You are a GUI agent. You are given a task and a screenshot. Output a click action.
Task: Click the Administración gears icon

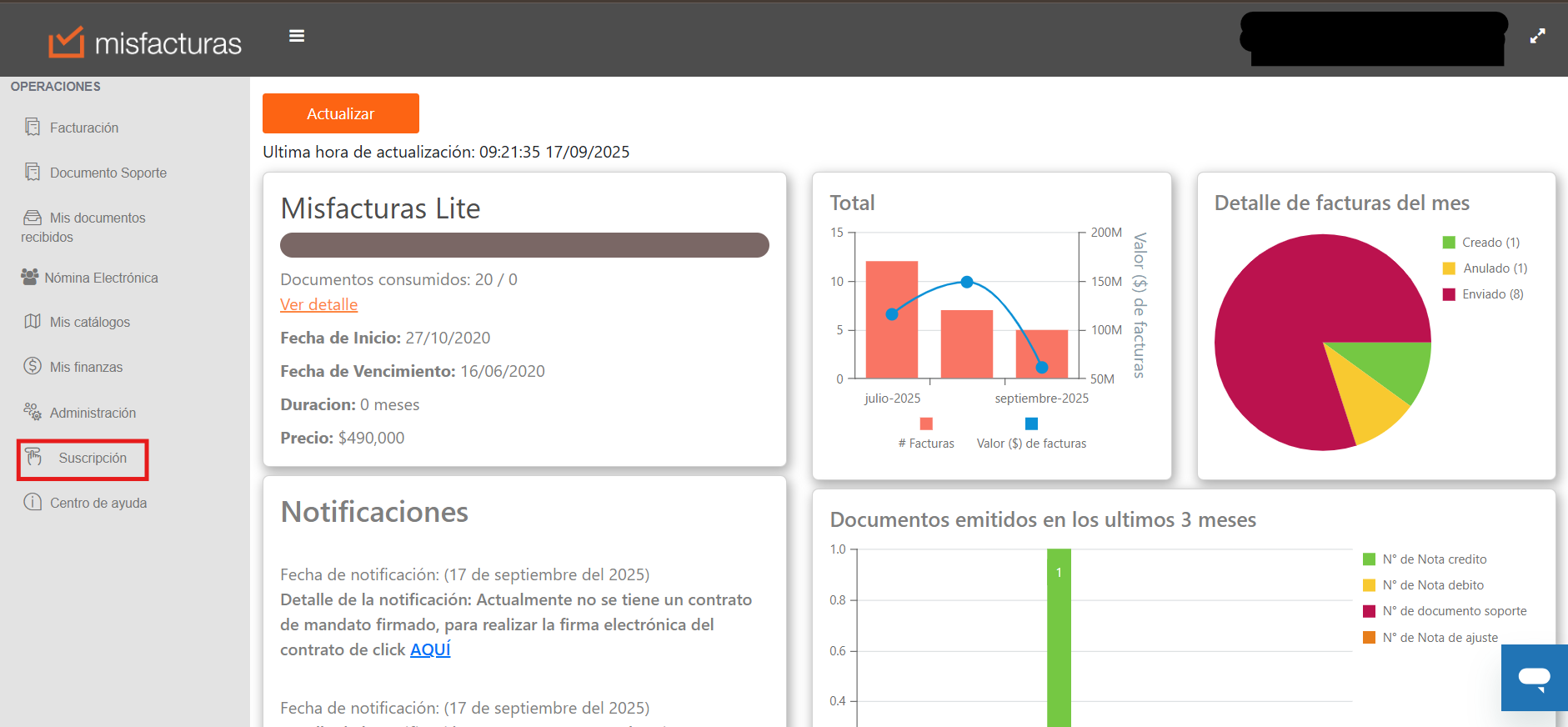33,412
